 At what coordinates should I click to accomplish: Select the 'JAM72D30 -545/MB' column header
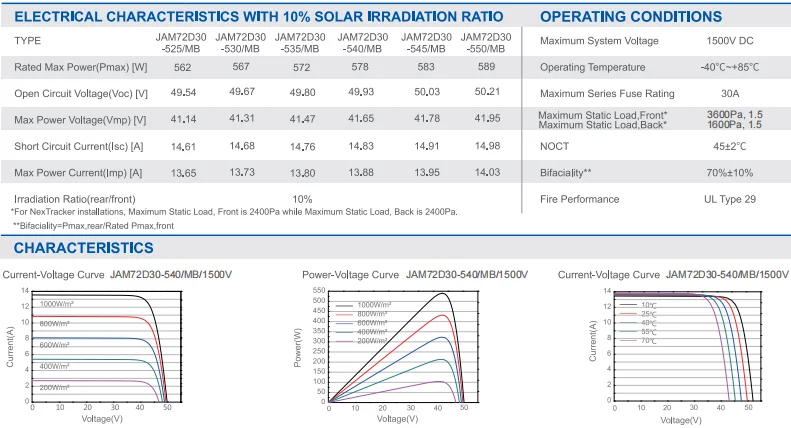(426, 43)
